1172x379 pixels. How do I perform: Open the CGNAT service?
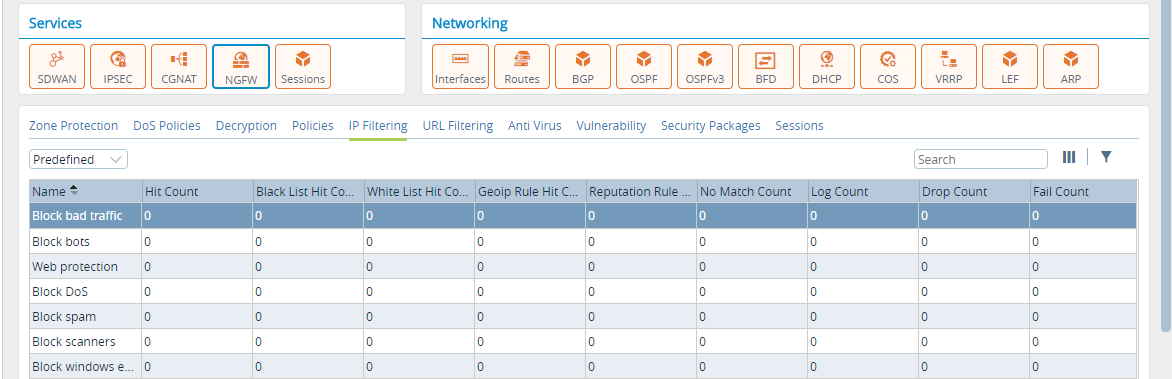point(179,67)
